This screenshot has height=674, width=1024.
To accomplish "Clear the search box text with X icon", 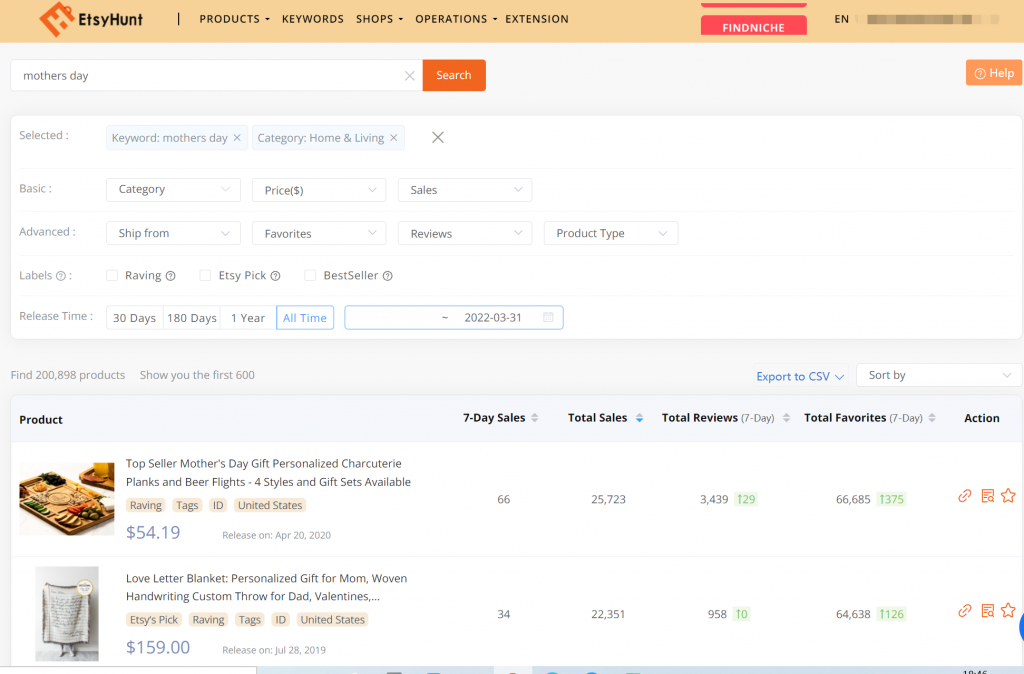I will [x=409, y=76].
